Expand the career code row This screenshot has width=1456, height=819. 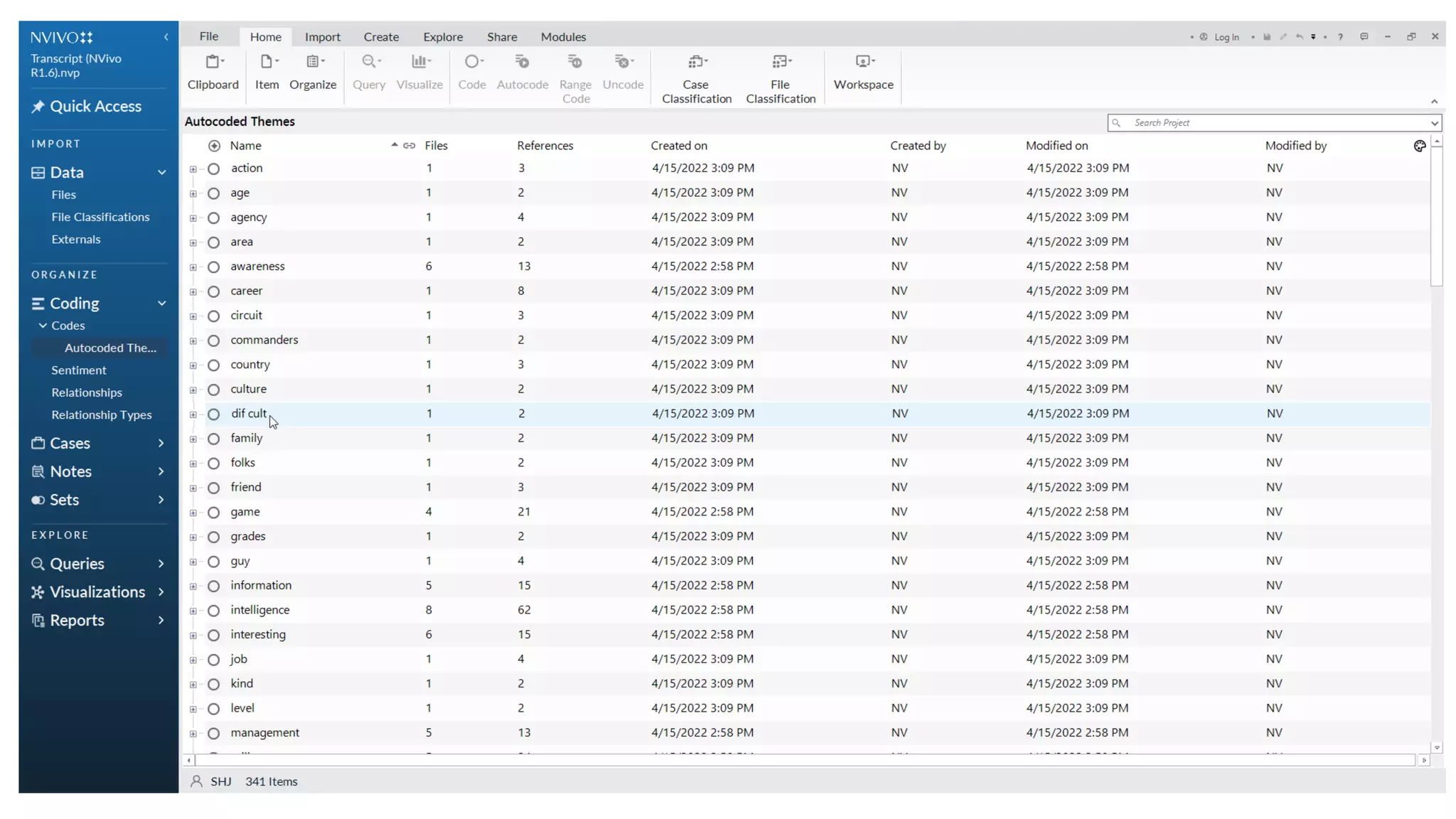point(193,291)
